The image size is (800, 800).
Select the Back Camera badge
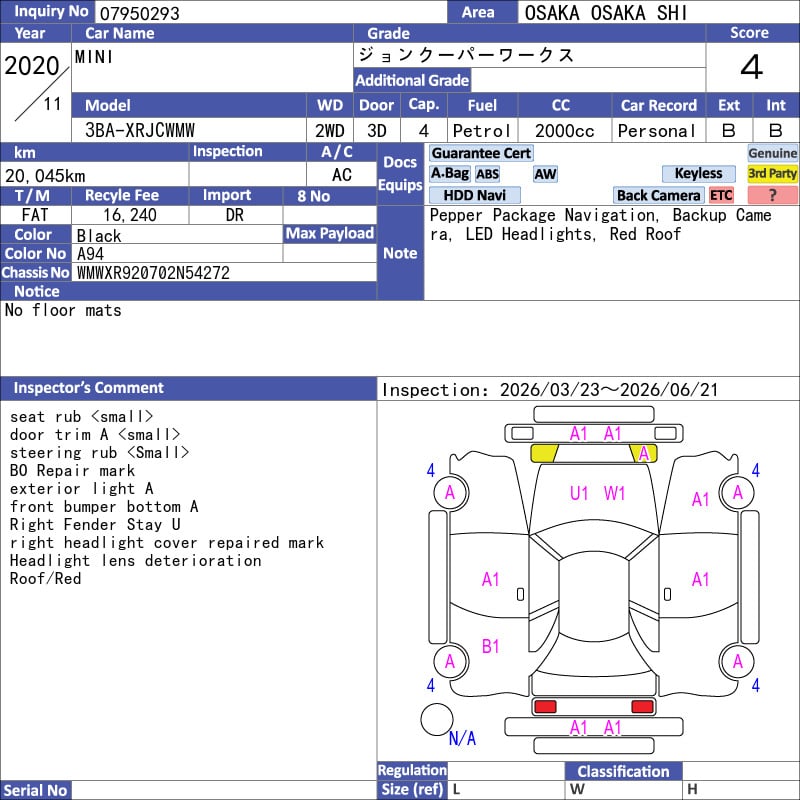coord(659,195)
